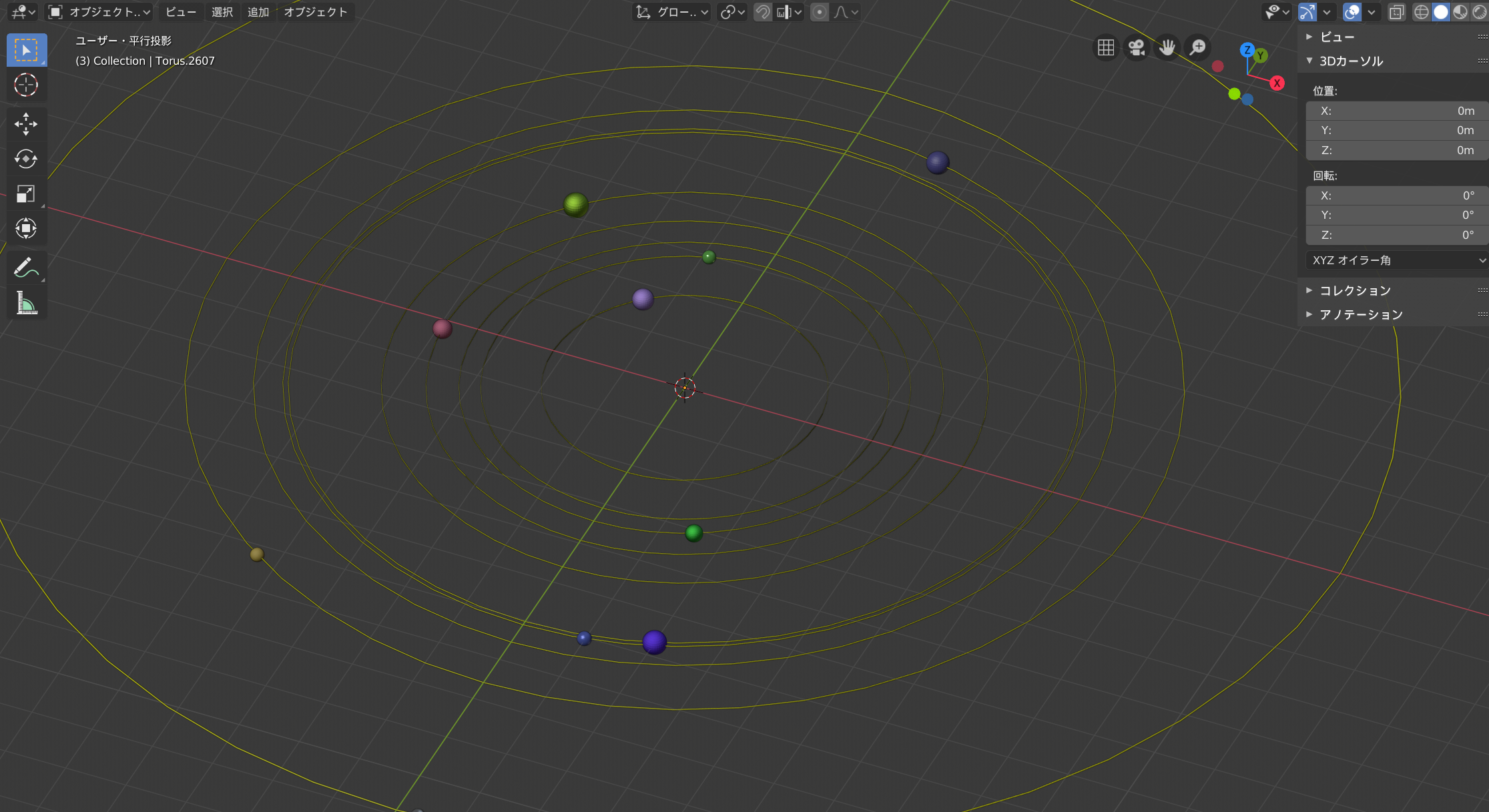This screenshot has width=1489, height=812.
Task: Toggle snapping magnet in header
Action: point(763,12)
